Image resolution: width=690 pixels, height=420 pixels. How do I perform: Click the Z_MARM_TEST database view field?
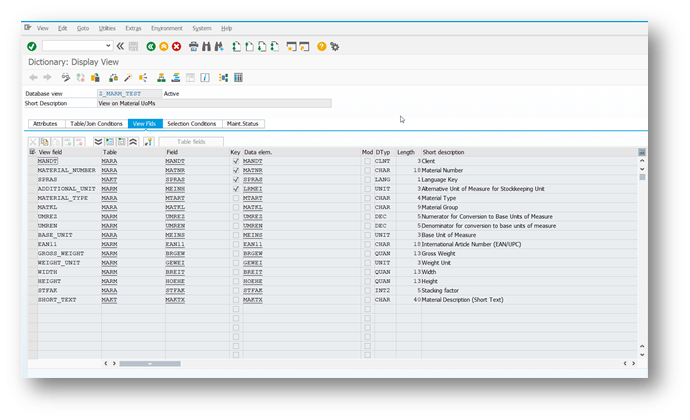click(x=129, y=94)
